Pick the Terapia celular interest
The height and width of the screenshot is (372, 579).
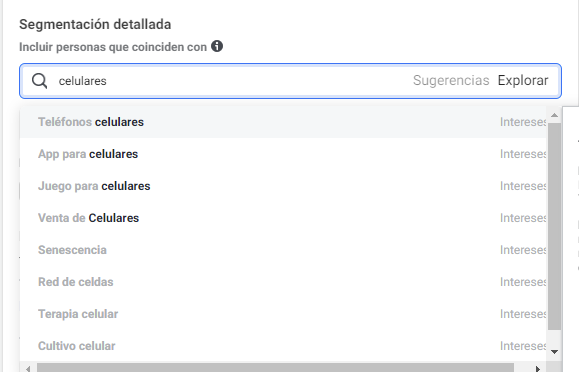pyautogui.click(x=283, y=314)
